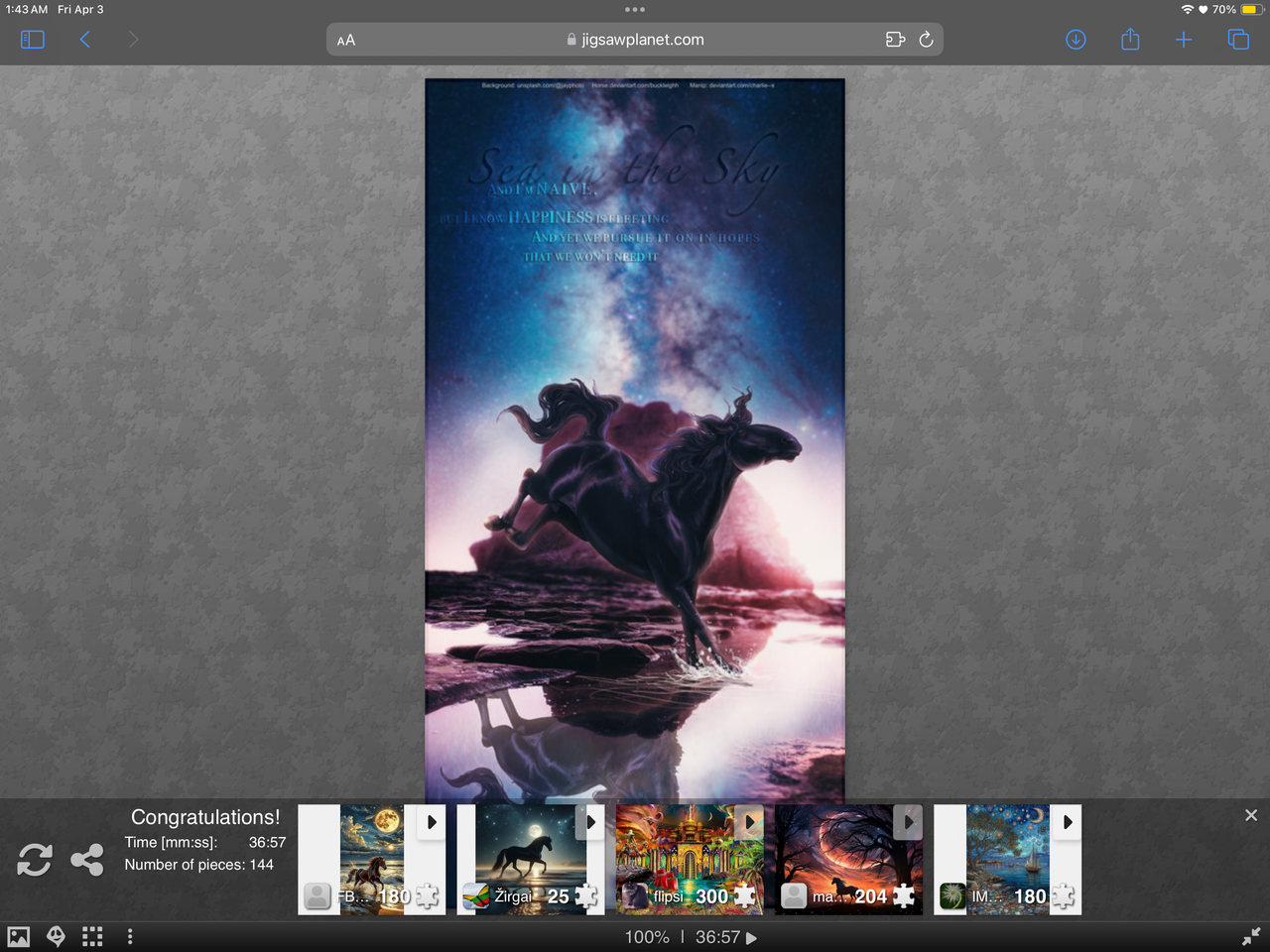This screenshot has width=1270, height=952.
Task: Go forward in Safari
Action: click(x=133, y=40)
